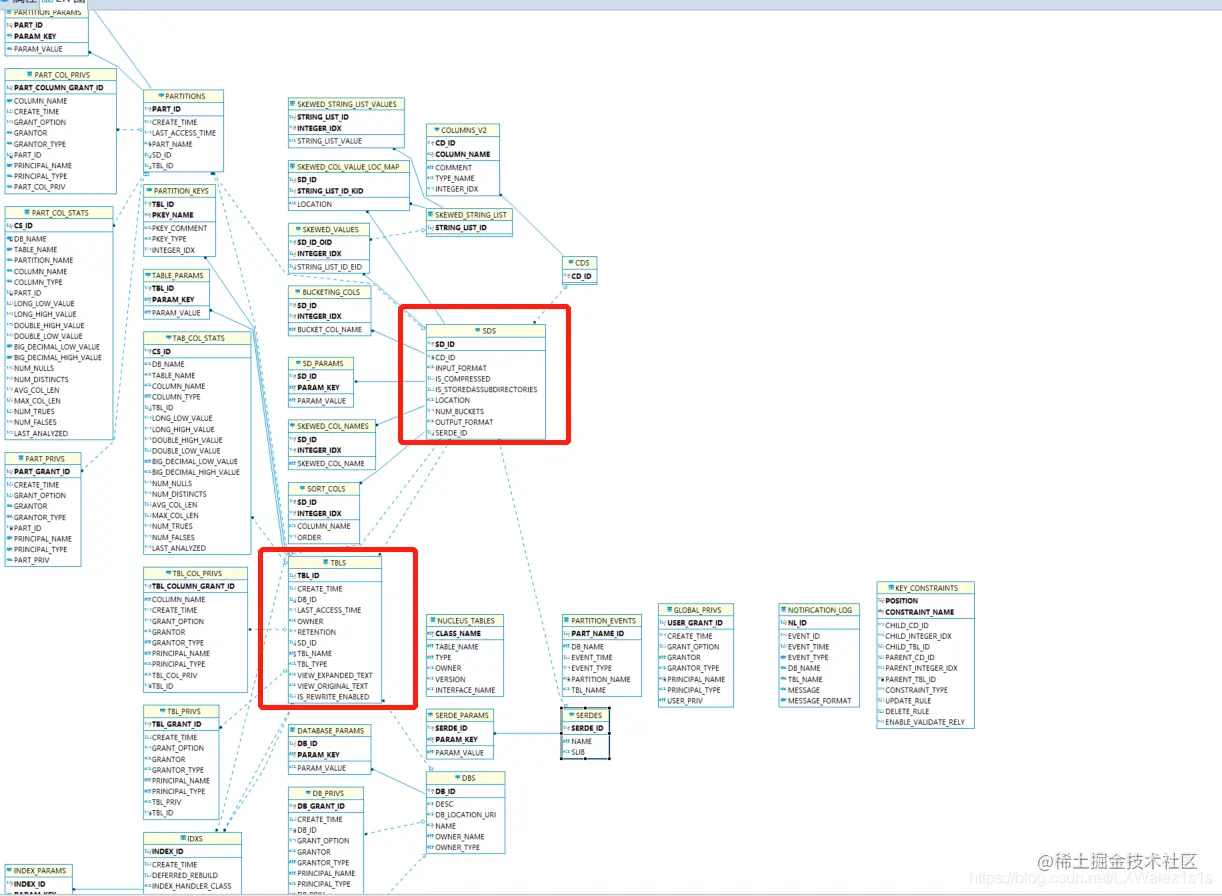Click the table icon beside SKEWED_COL_VALUE_LOC_MAP title
The width and height of the screenshot is (1222, 896).
point(294,167)
